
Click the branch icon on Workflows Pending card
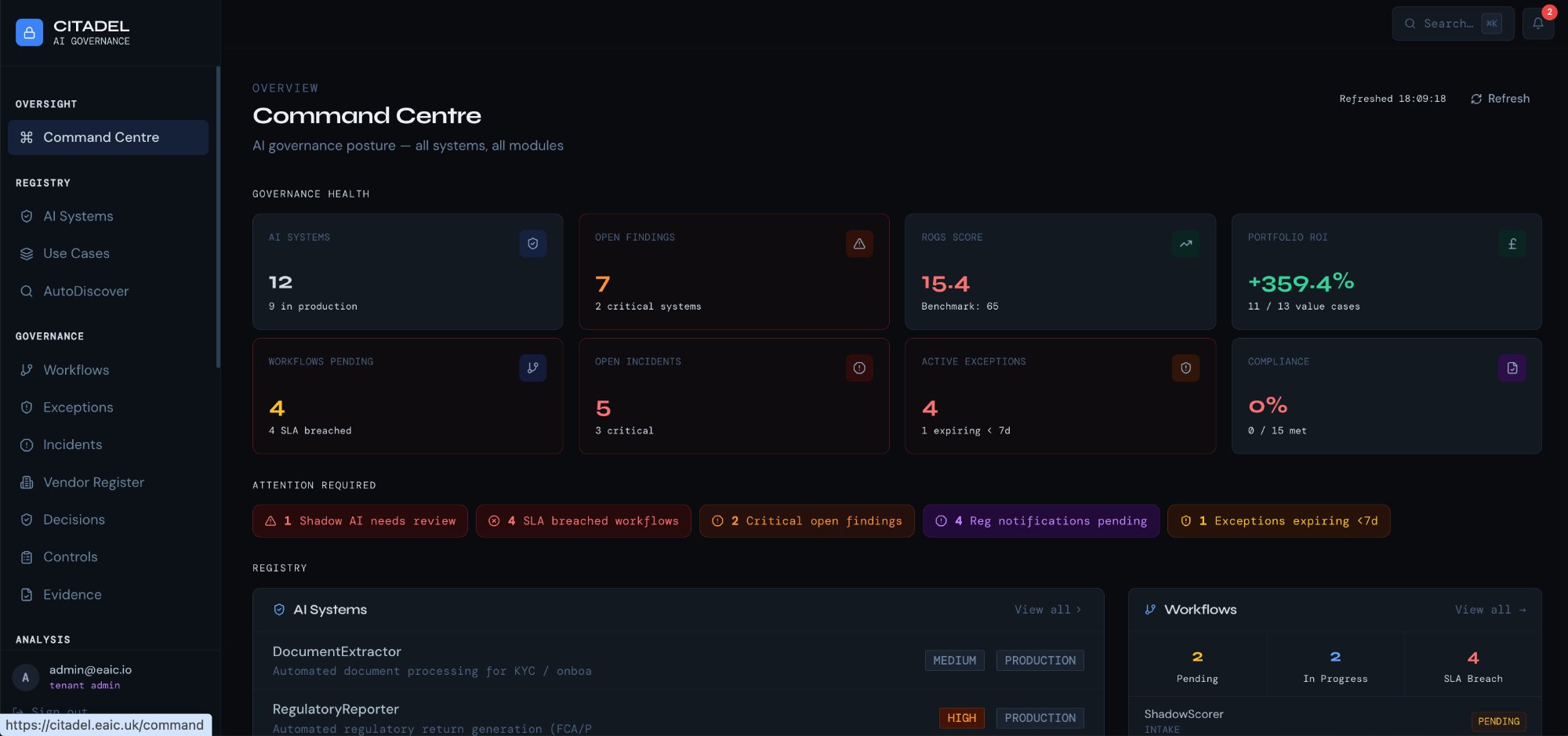pyautogui.click(x=533, y=368)
